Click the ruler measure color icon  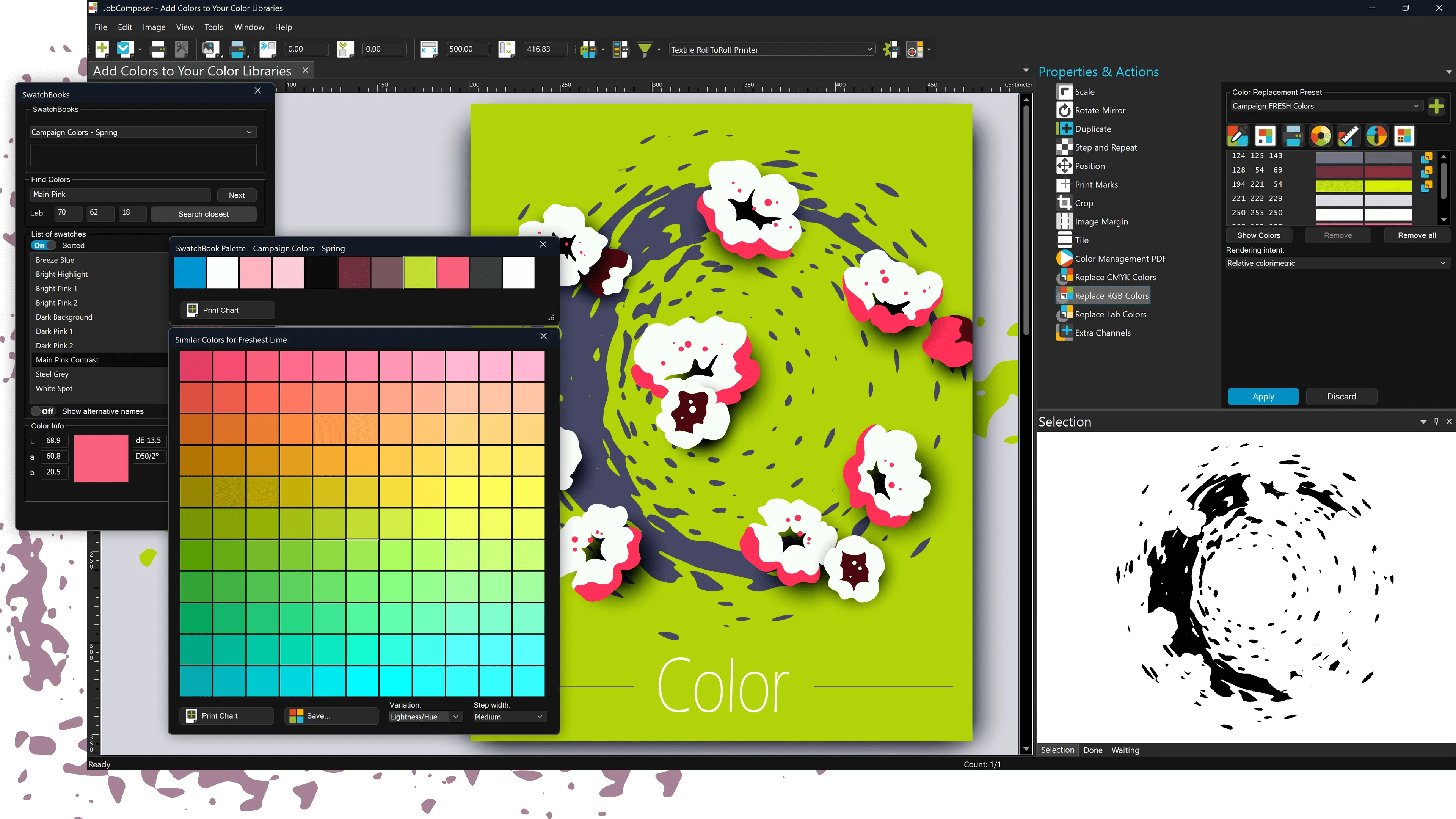point(1349,136)
